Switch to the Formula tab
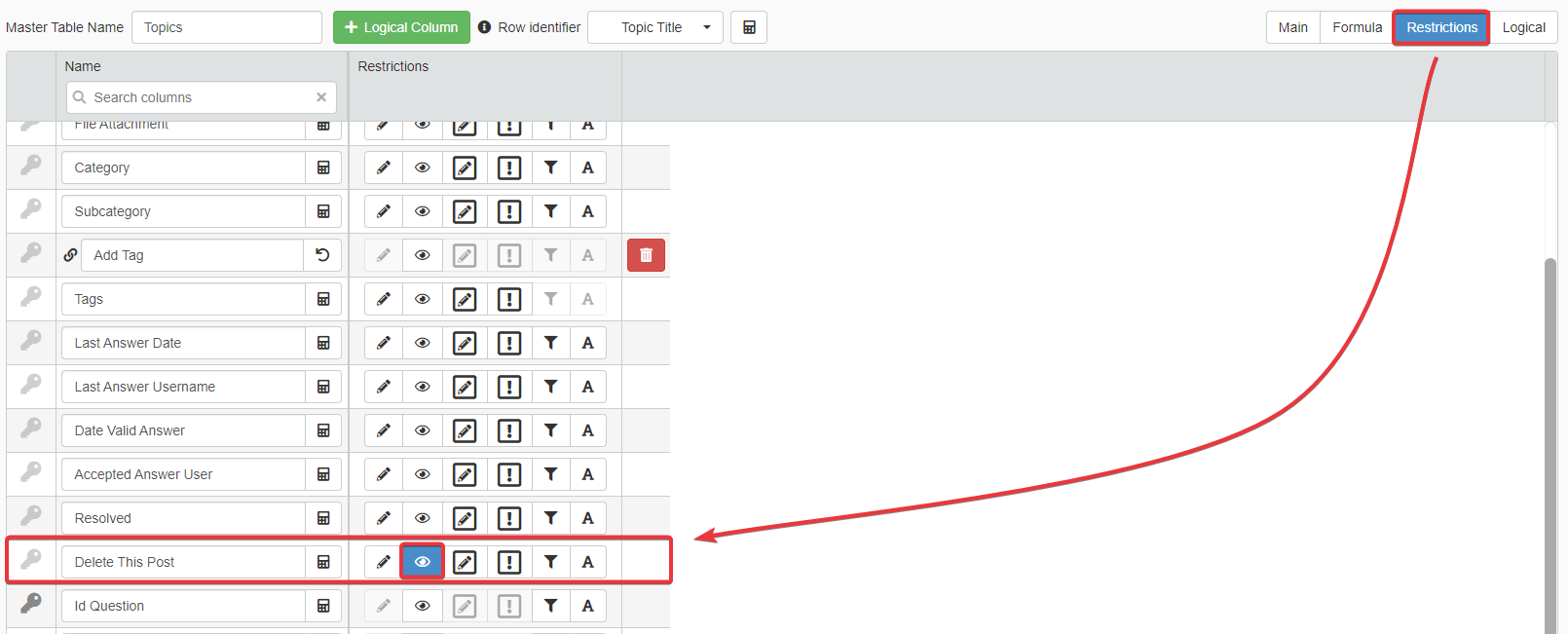 pyautogui.click(x=1357, y=27)
